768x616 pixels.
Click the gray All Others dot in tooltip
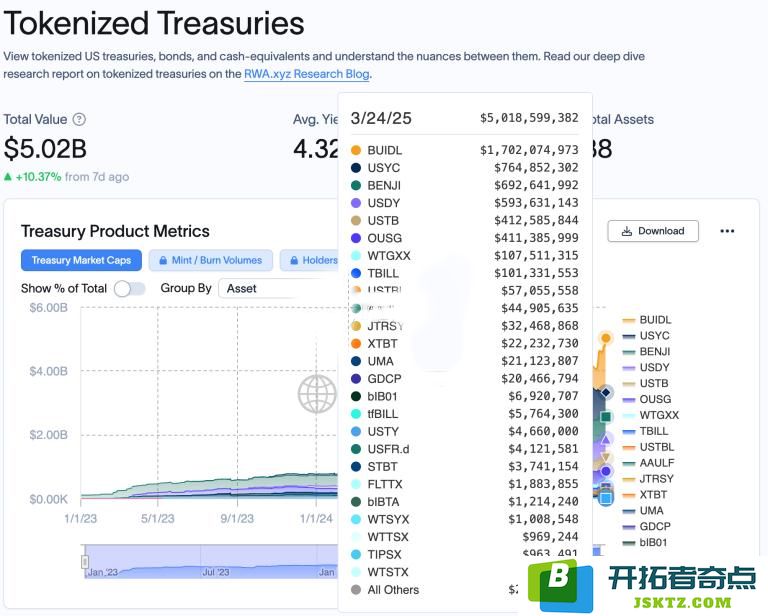point(356,590)
